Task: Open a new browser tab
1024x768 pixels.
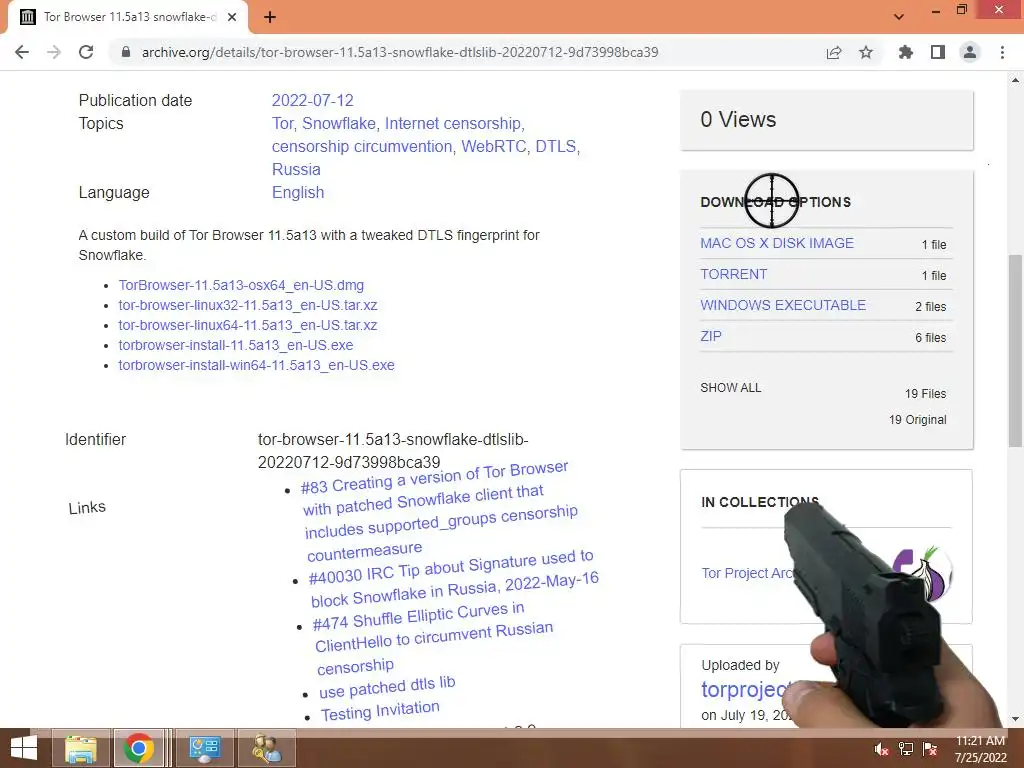Action: pos(270,17)
